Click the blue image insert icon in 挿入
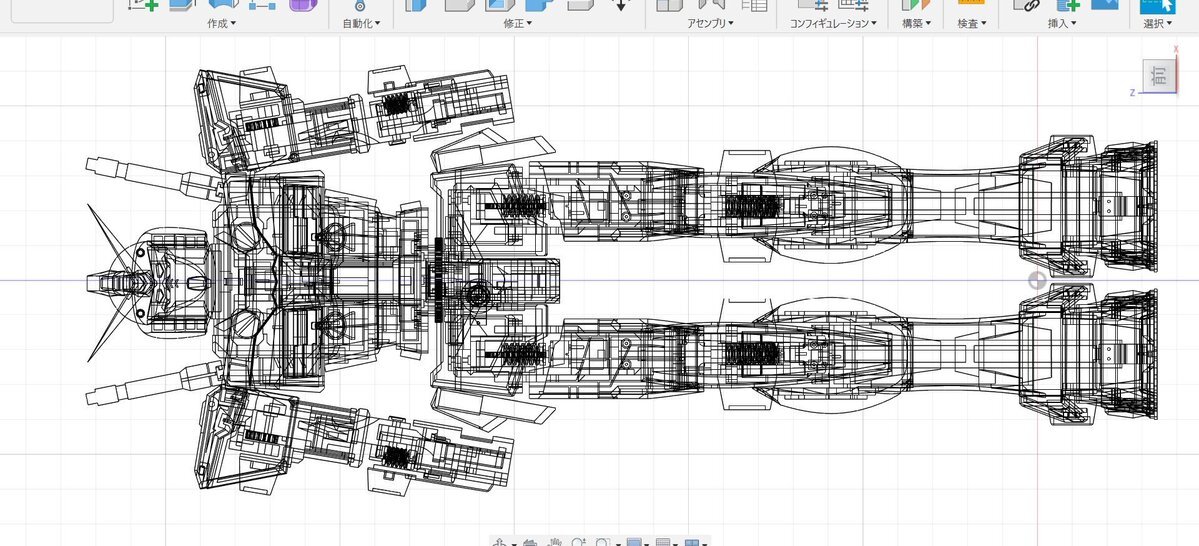Screen dimensions: 1199x546 coord(1104,4)
